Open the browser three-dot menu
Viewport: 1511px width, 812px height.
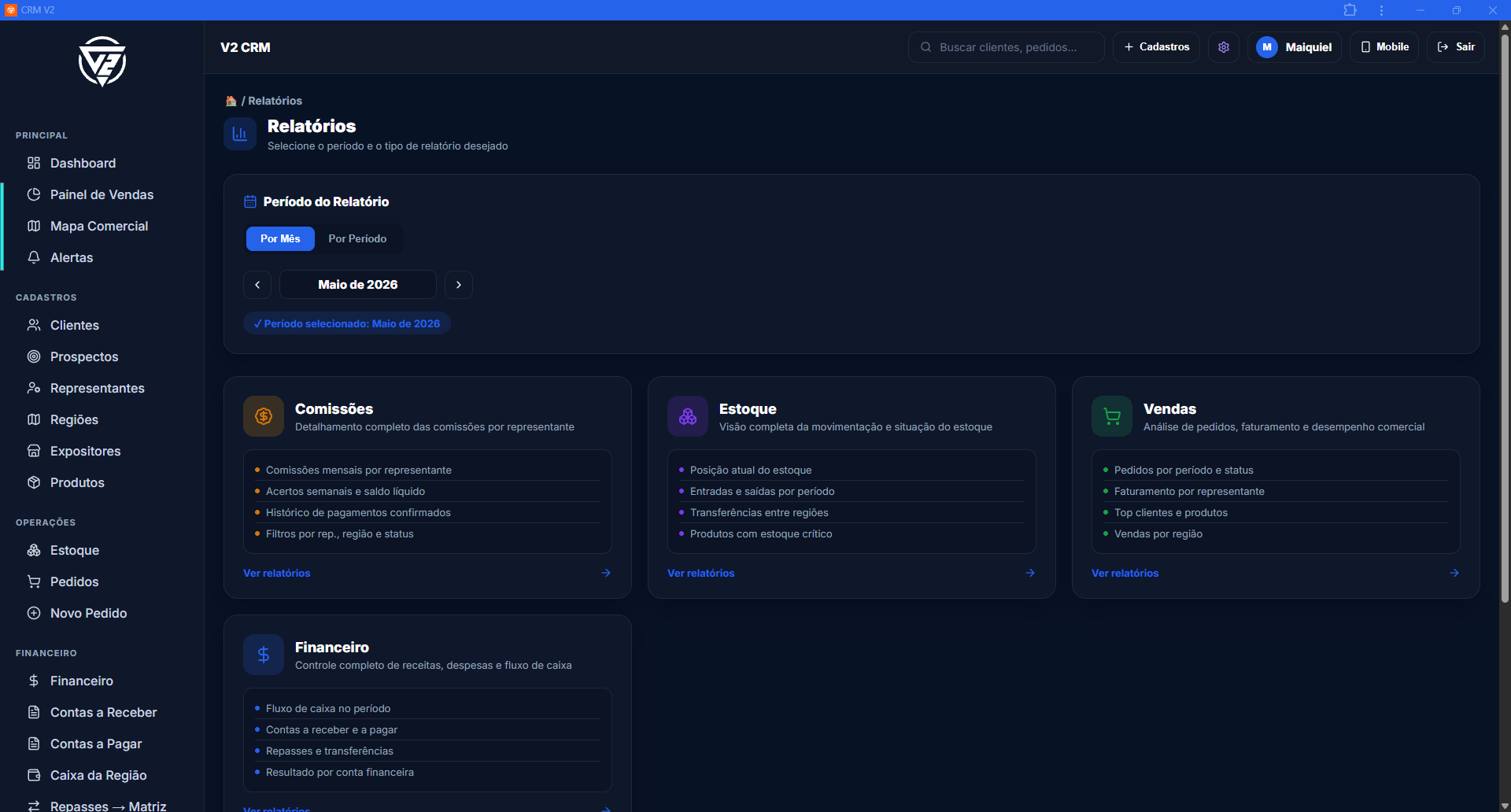click(x=1381, y=10)
